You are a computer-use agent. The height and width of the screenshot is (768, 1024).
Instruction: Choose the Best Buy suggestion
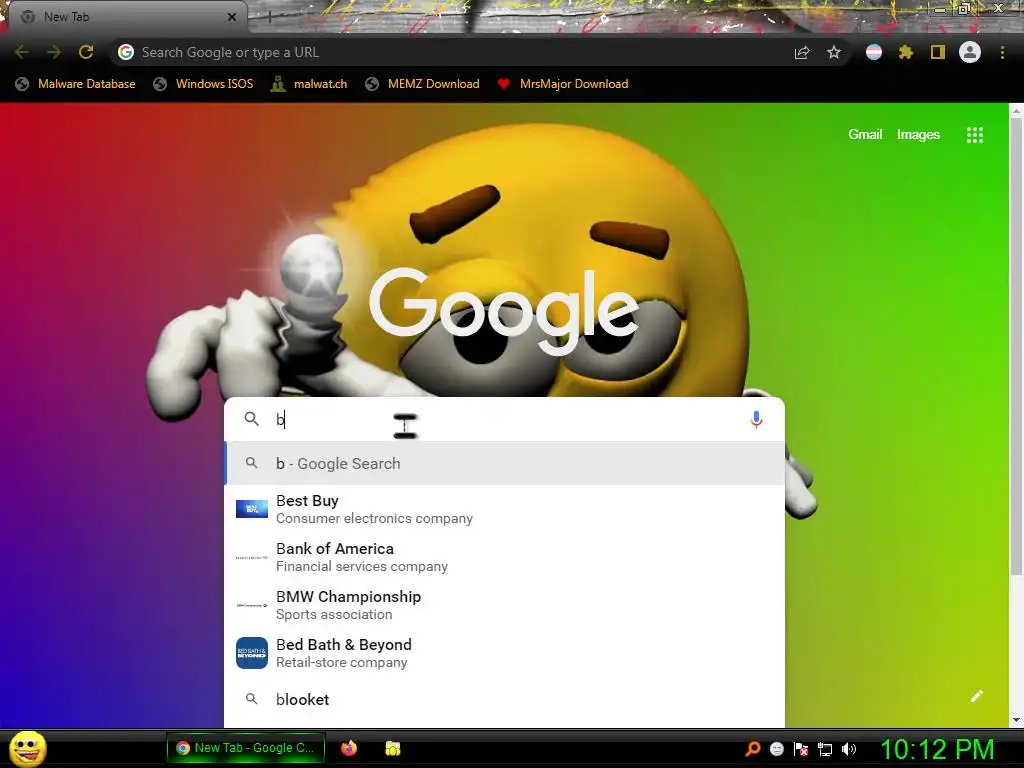pyautogui.click(x=504, y=509)
